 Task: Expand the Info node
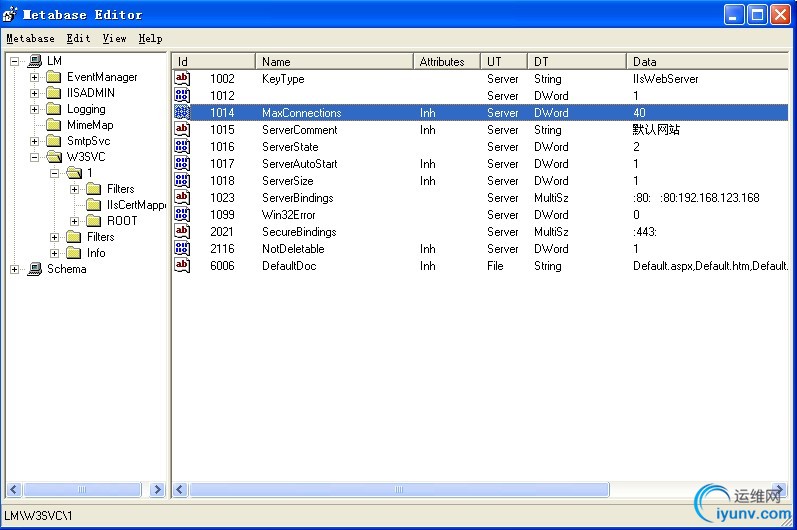pos(54,253)
